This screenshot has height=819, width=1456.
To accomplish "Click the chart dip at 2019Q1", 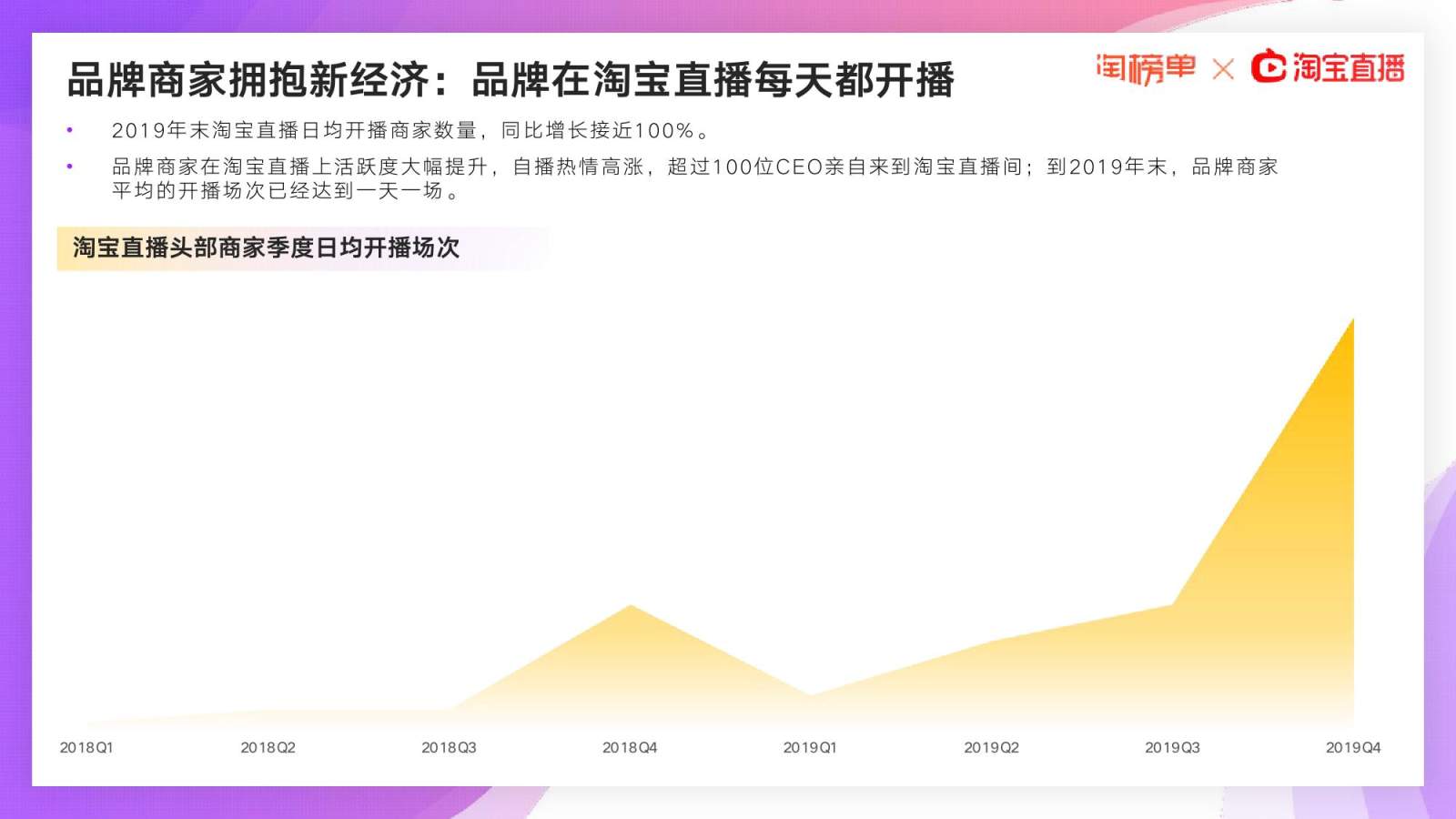I will coord(810,696).
